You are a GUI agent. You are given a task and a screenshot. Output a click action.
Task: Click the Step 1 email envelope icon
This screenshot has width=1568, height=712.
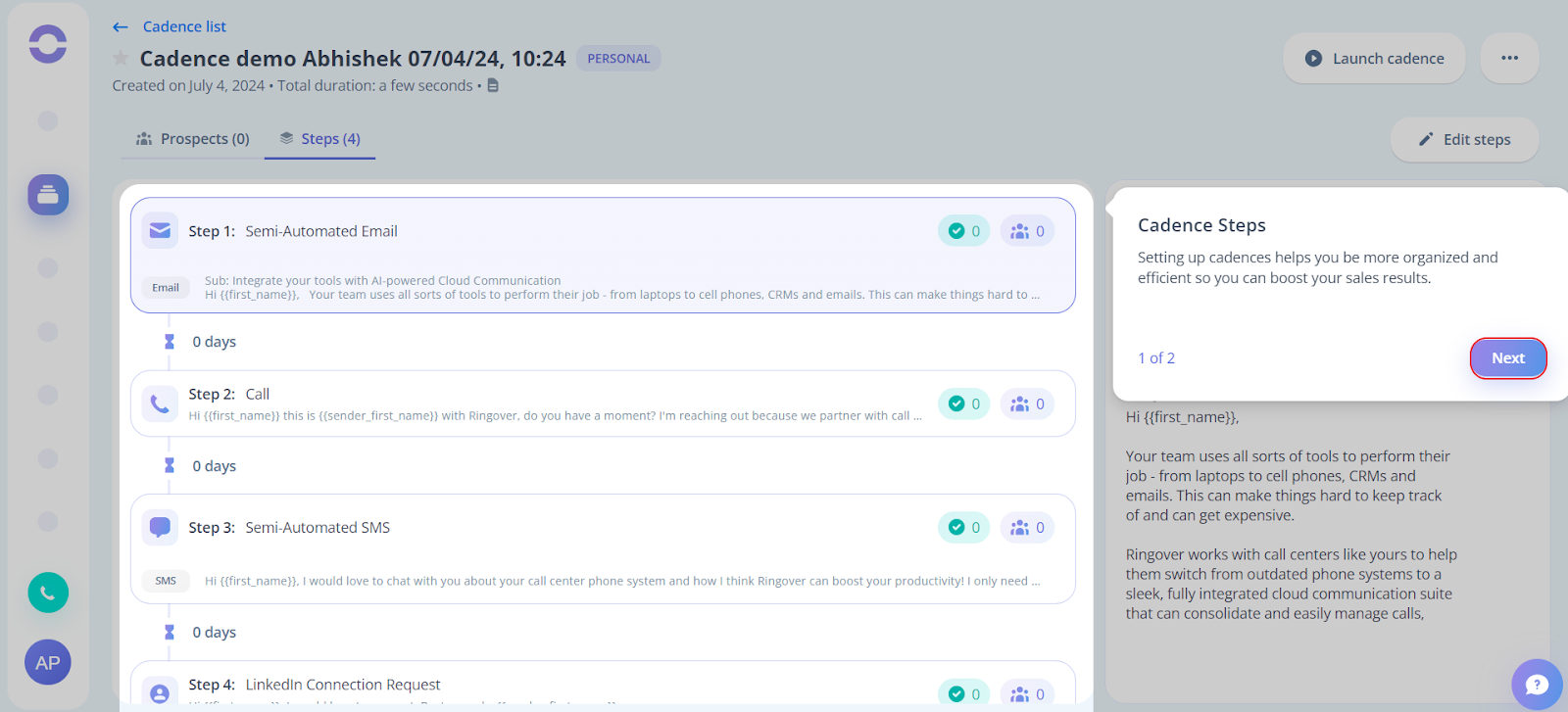[160, 231]
